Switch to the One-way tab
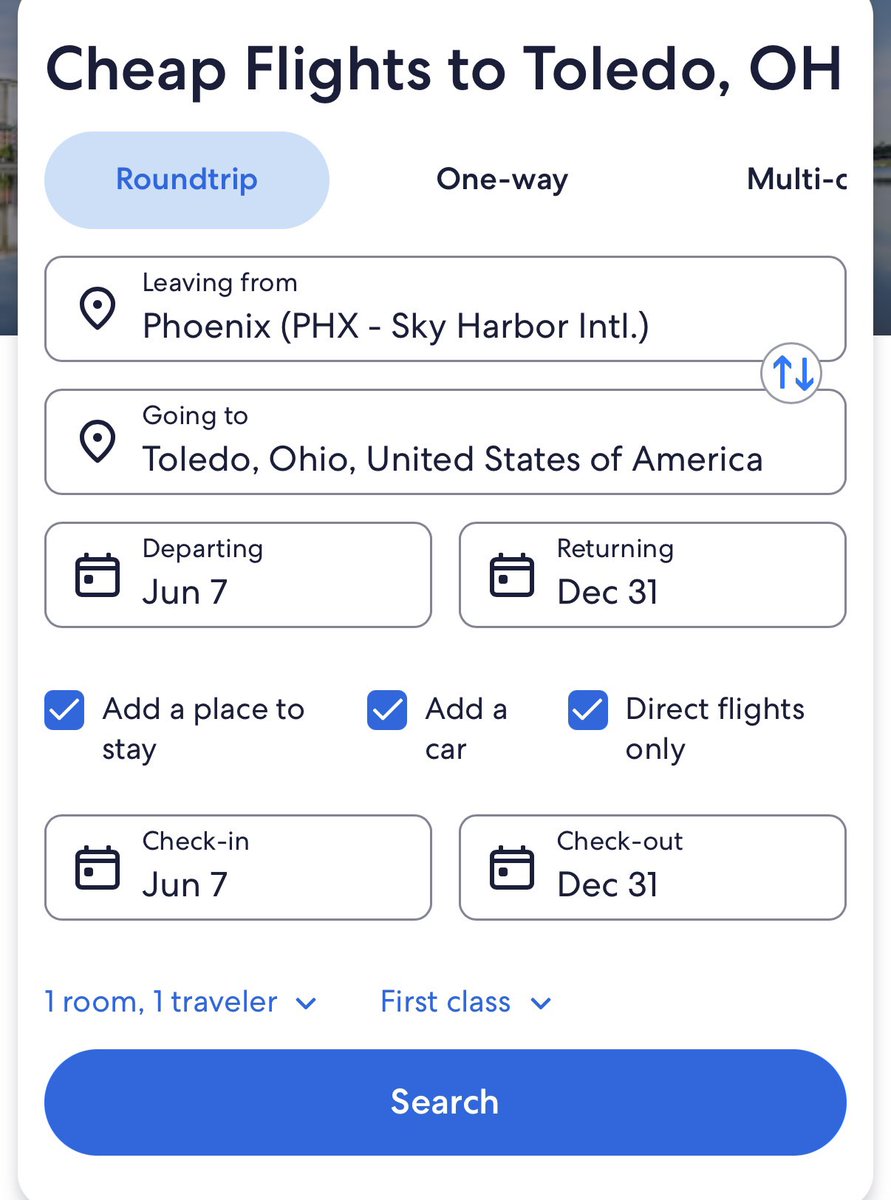The width and height of the screenshot is (891, 1200). tap(502, 180)
